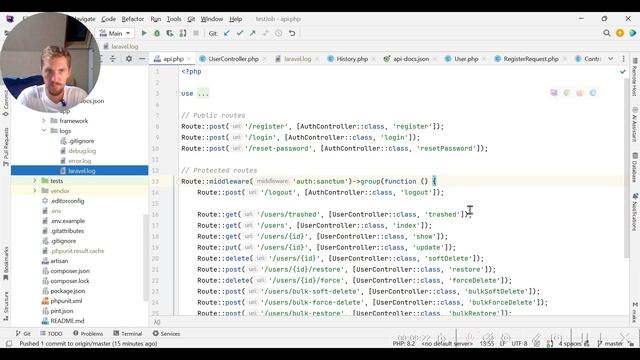Image resolution: width=640 pixels, height=360 pixels.
Task: Click PHP: 8.2 language level
Action: click(404, 344)
